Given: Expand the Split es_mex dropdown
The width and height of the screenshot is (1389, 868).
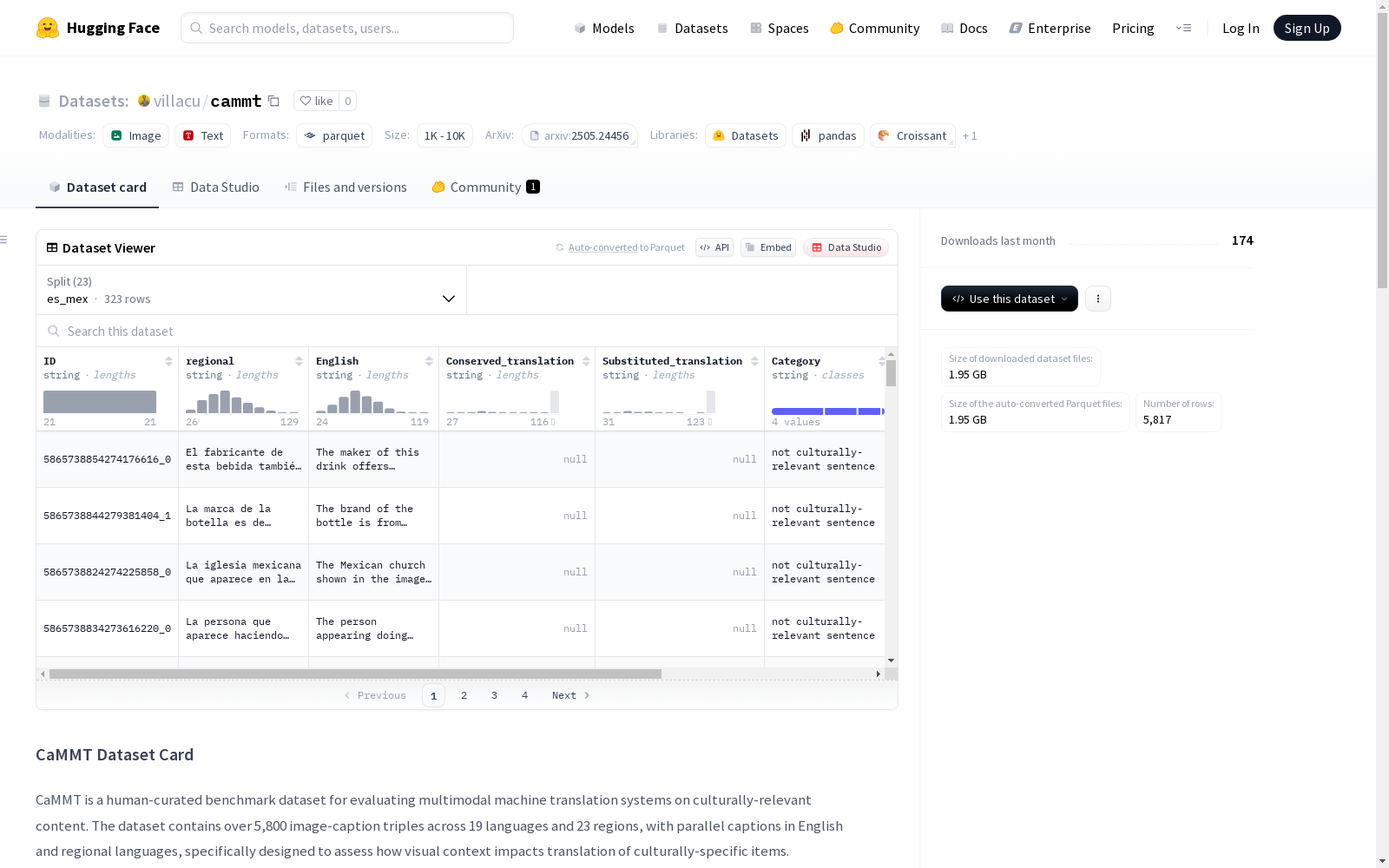Looking at the screenshot, I should (252, 290).
